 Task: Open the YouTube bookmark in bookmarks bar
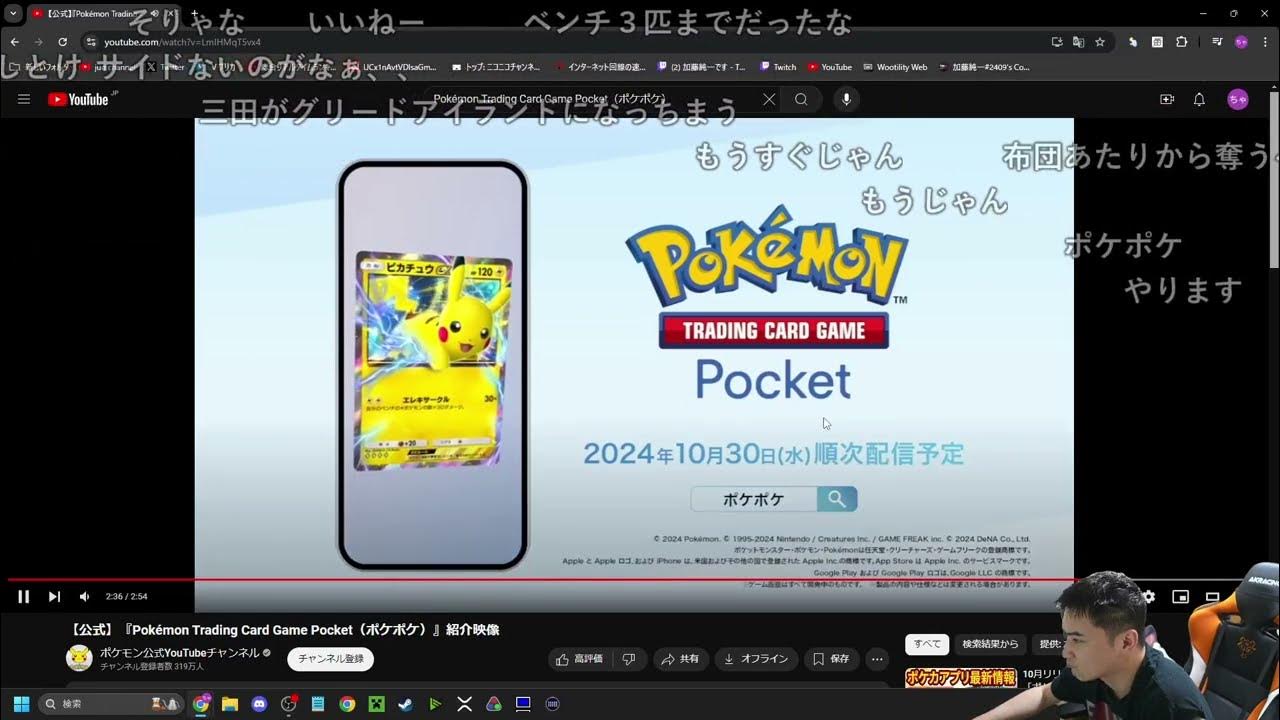click(x=830, y=67)
